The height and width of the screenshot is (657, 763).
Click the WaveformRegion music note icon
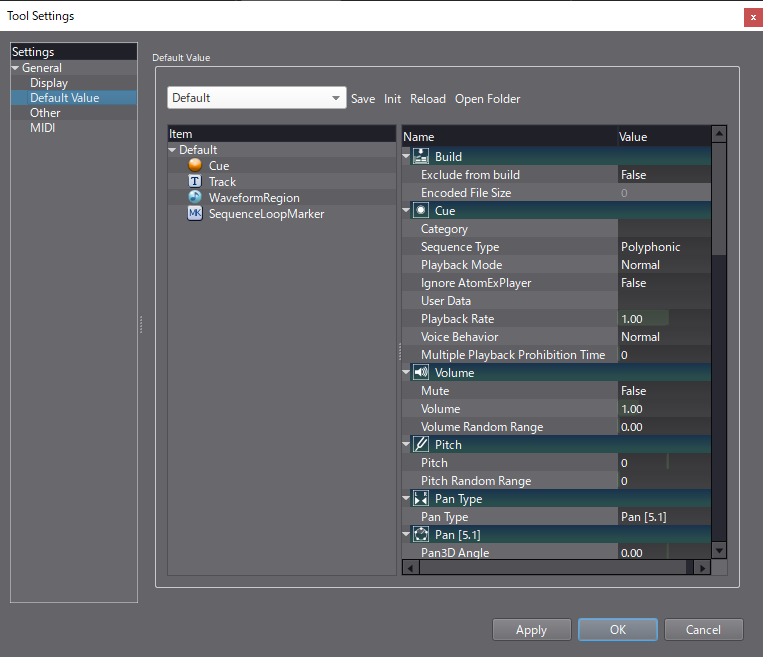tap(195, 198)
